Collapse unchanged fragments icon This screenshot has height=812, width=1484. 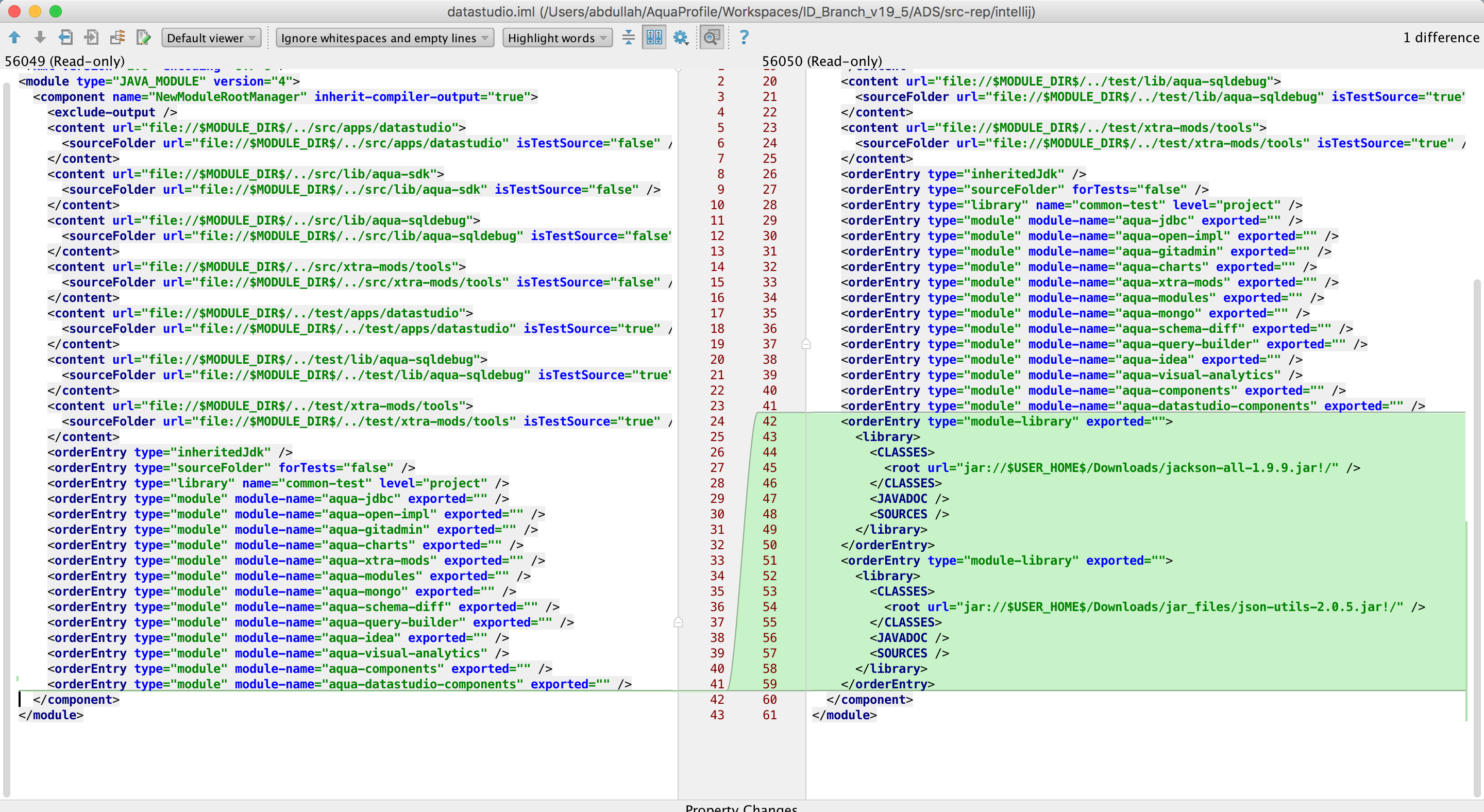click(629, 38)
